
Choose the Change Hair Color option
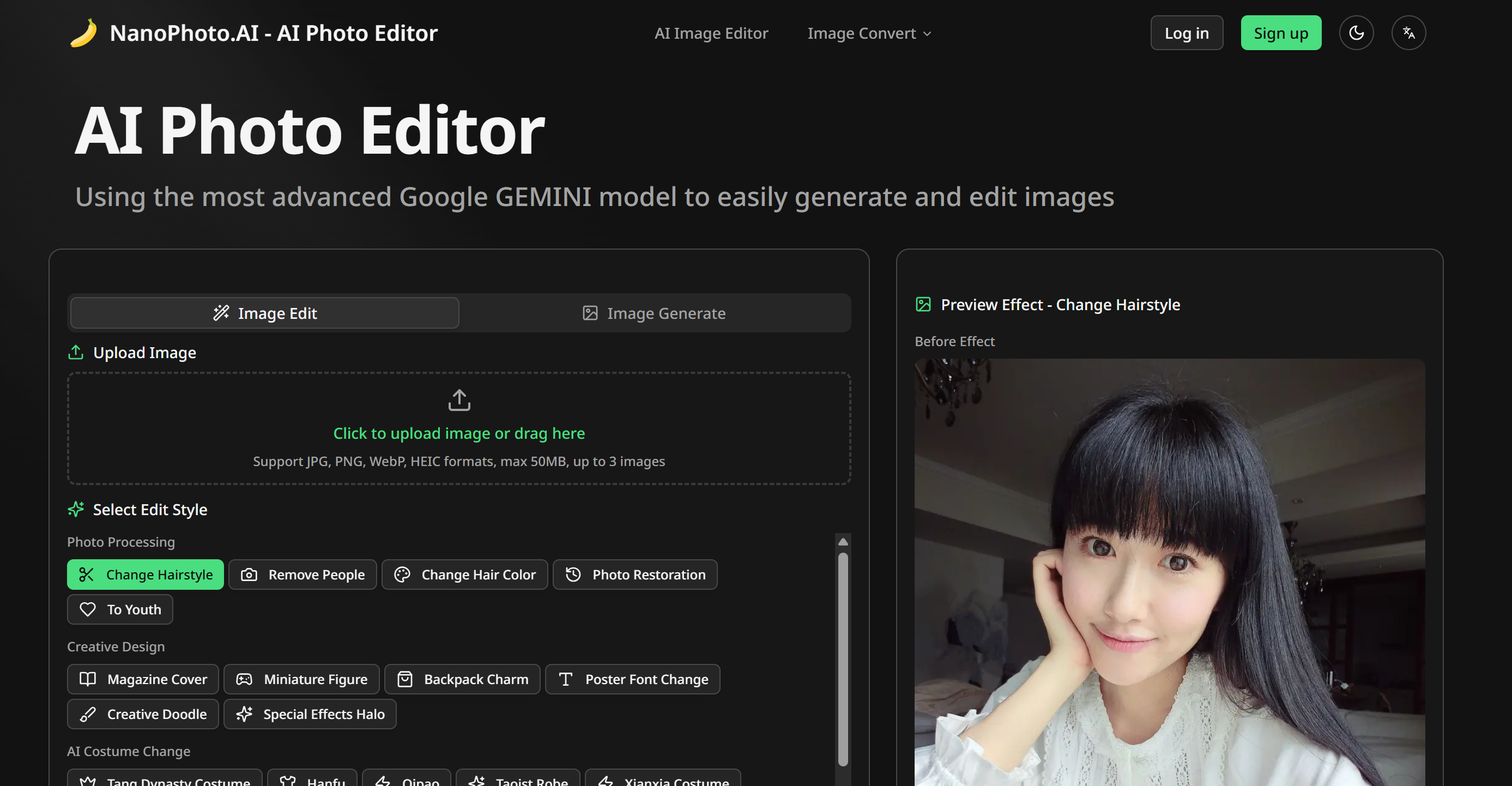[464, 574]
